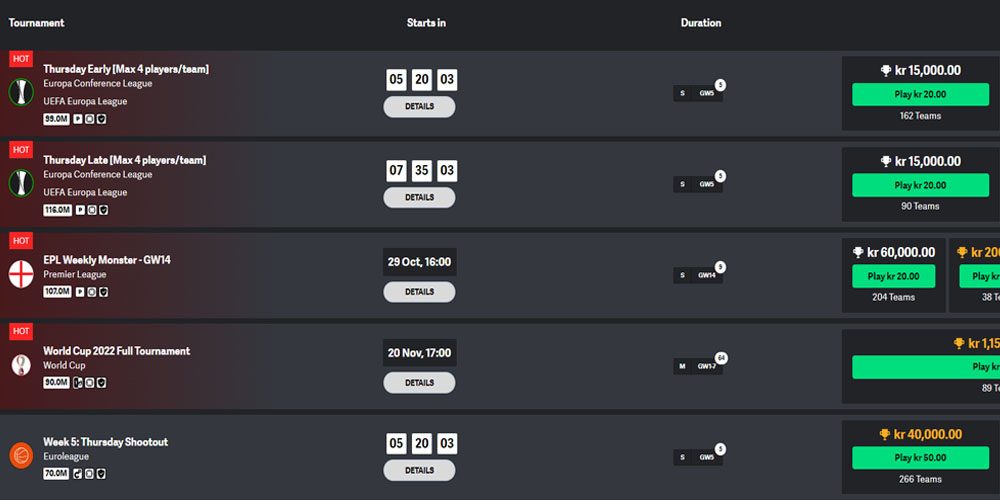Image resolution: width=1000 pixels, height=500 pixels.
Task: Click the England flag icon for EPL Weekly Monster
Action: [20, 274]
